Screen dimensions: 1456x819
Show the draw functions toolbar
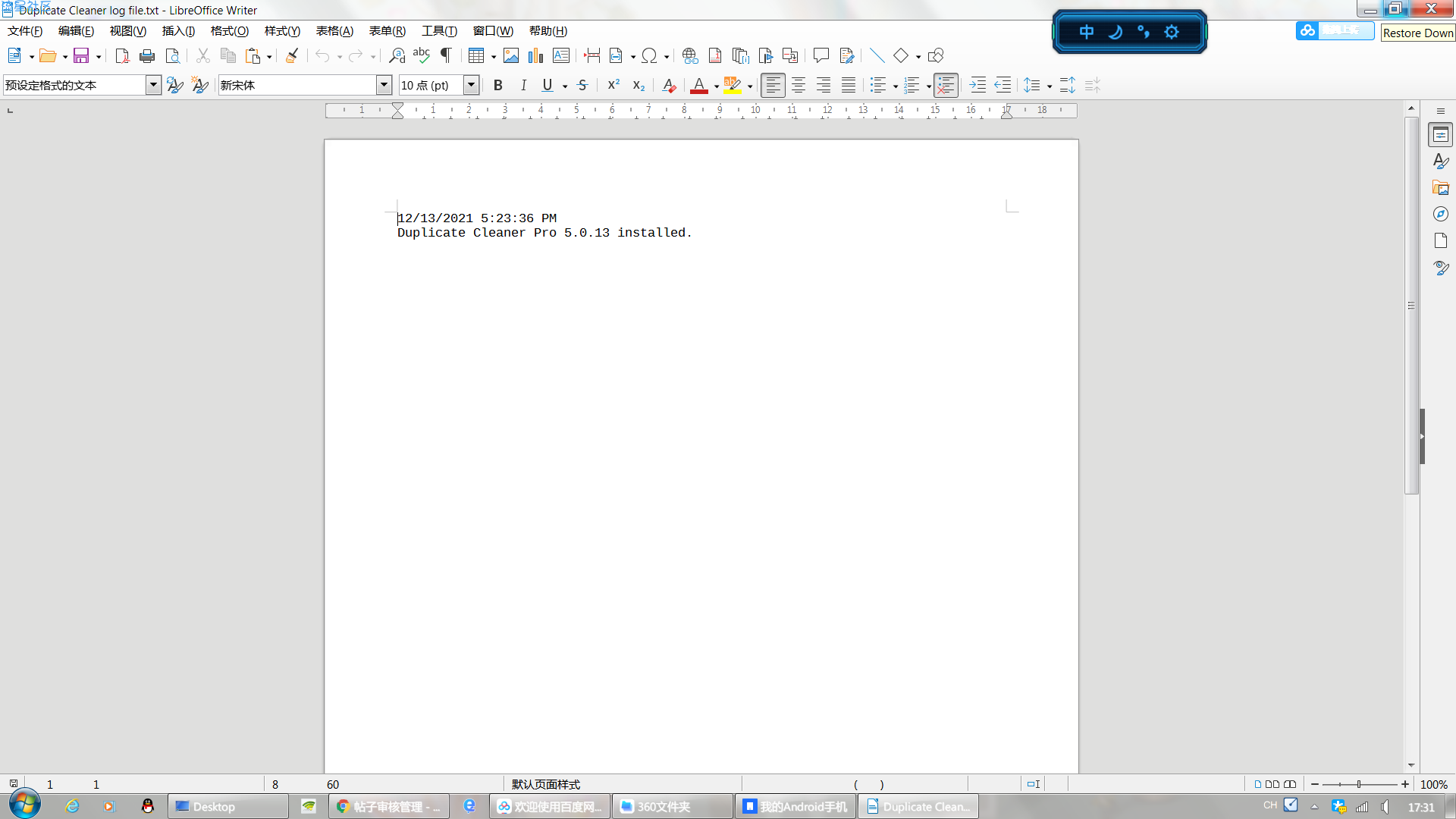(x=936, y=55)
